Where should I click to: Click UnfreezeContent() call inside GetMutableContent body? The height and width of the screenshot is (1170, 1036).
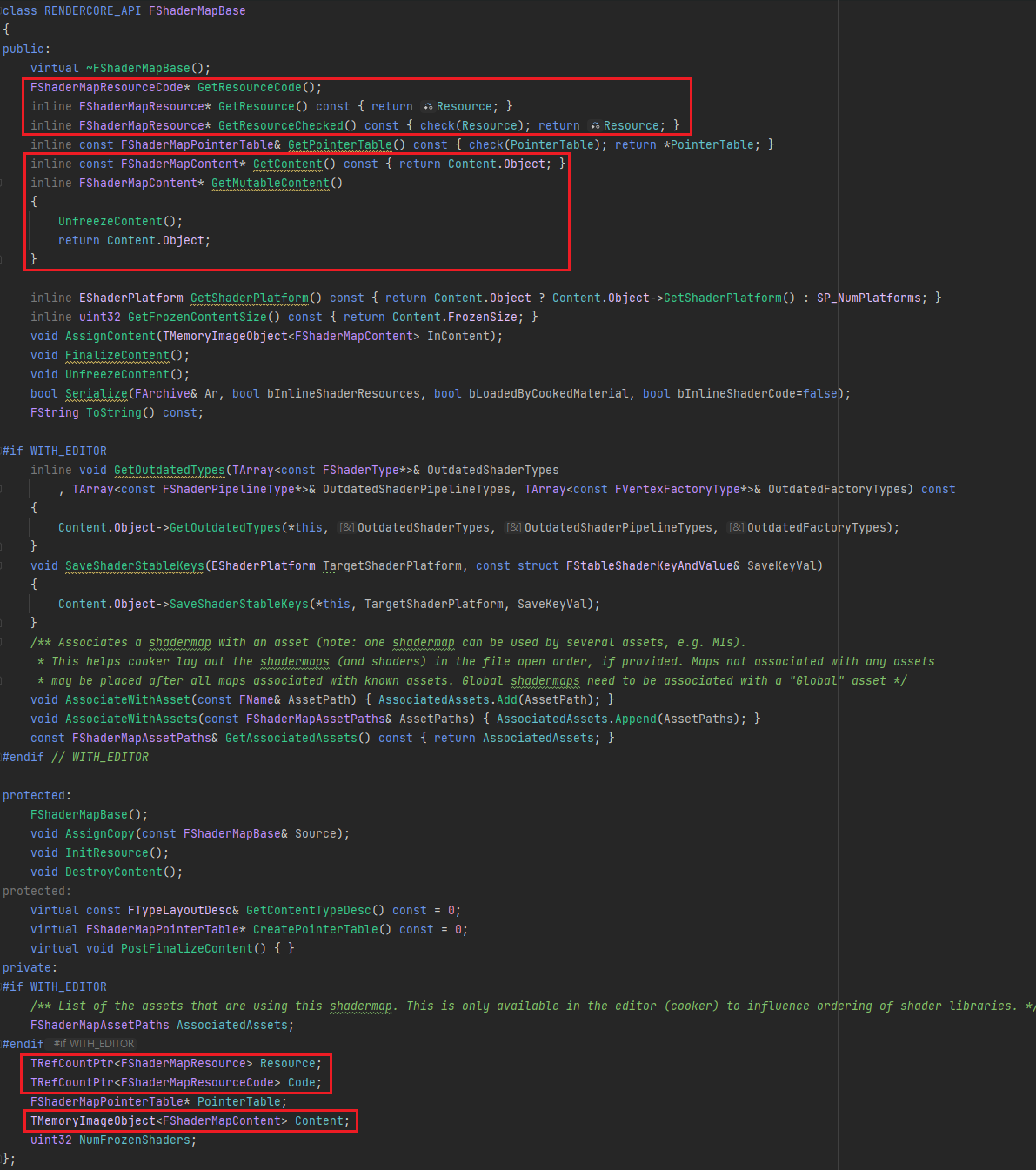coord(110,221)
